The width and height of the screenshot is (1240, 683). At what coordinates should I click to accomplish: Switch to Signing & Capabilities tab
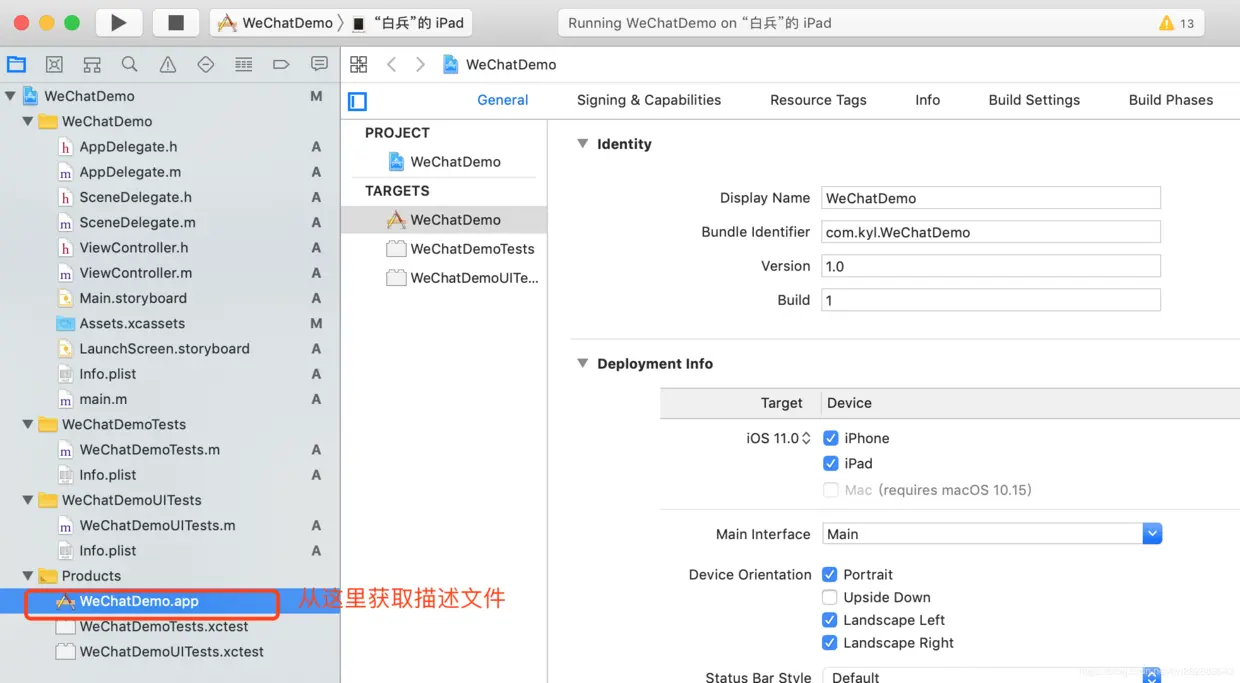[x=648, y=100]
